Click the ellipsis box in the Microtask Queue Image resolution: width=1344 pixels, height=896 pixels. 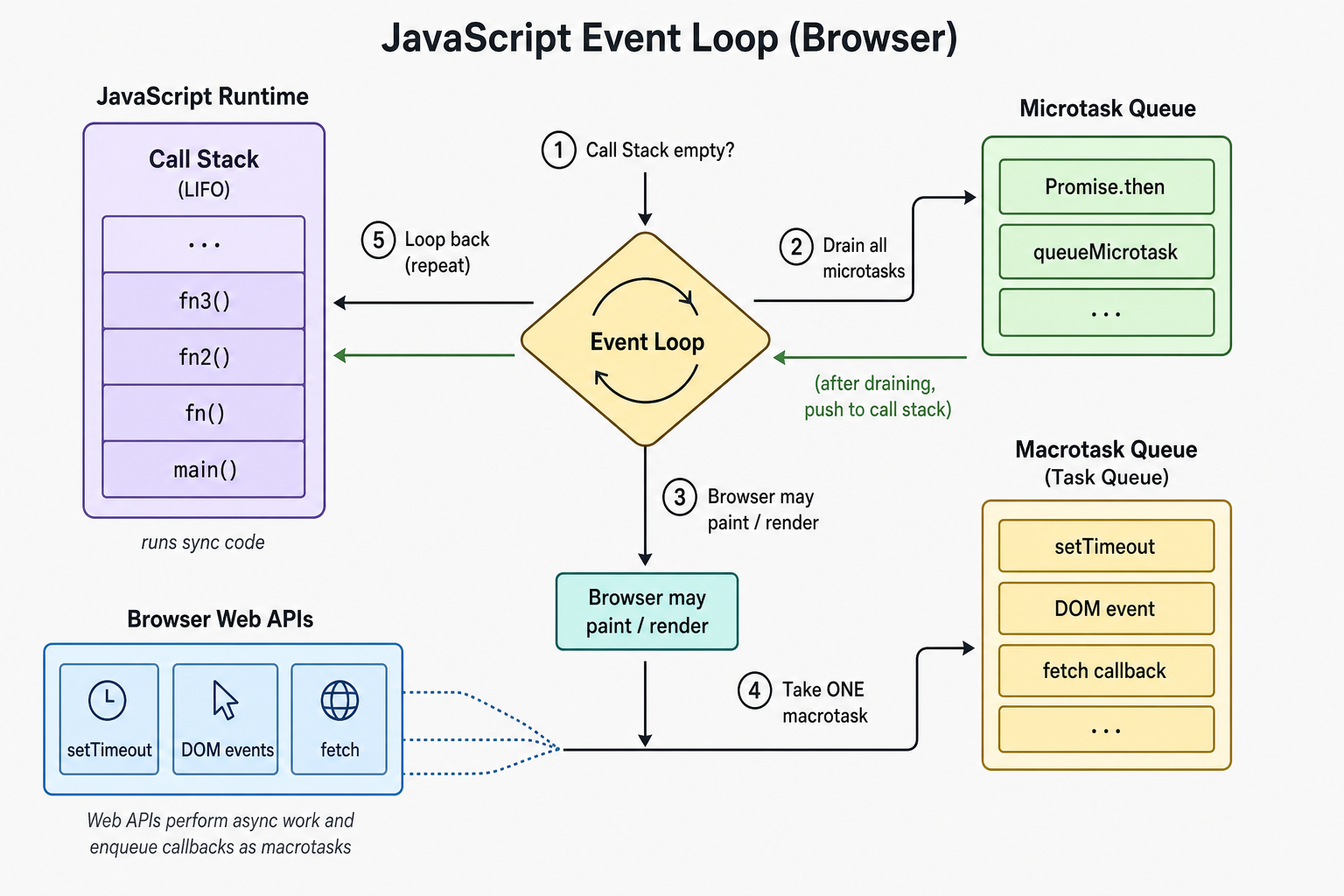tap(1107, 312)
